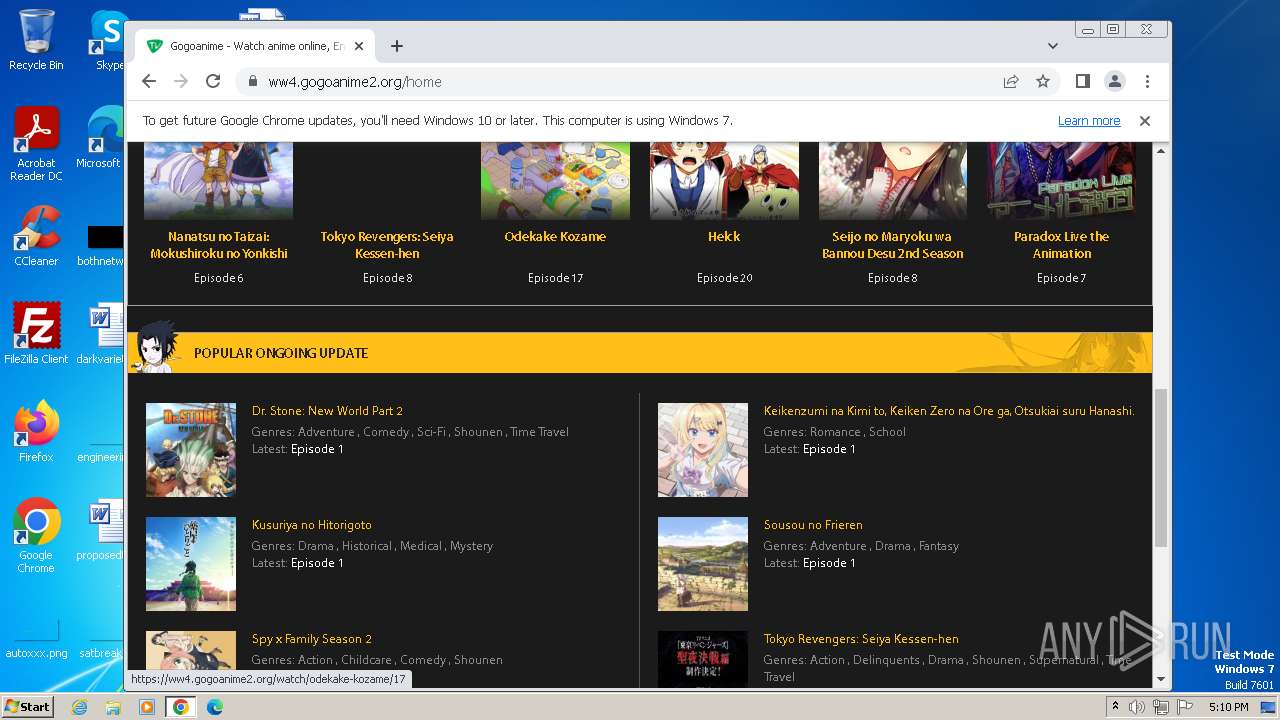Open Episode 1 of Sousou no Frieren
The height and width of the screenshot is (720, 1280).
pyautogui.click(x=829, y=563)
